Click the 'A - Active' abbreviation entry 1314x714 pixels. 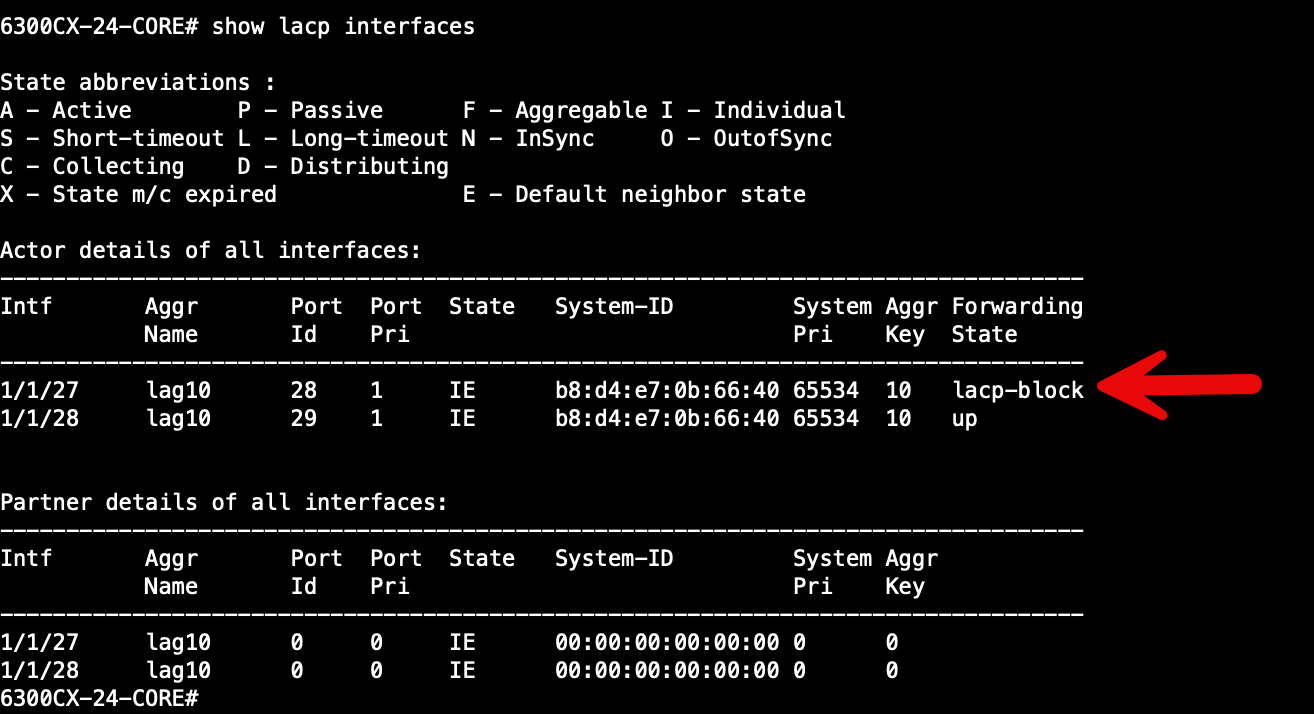(x=66, y=110)
